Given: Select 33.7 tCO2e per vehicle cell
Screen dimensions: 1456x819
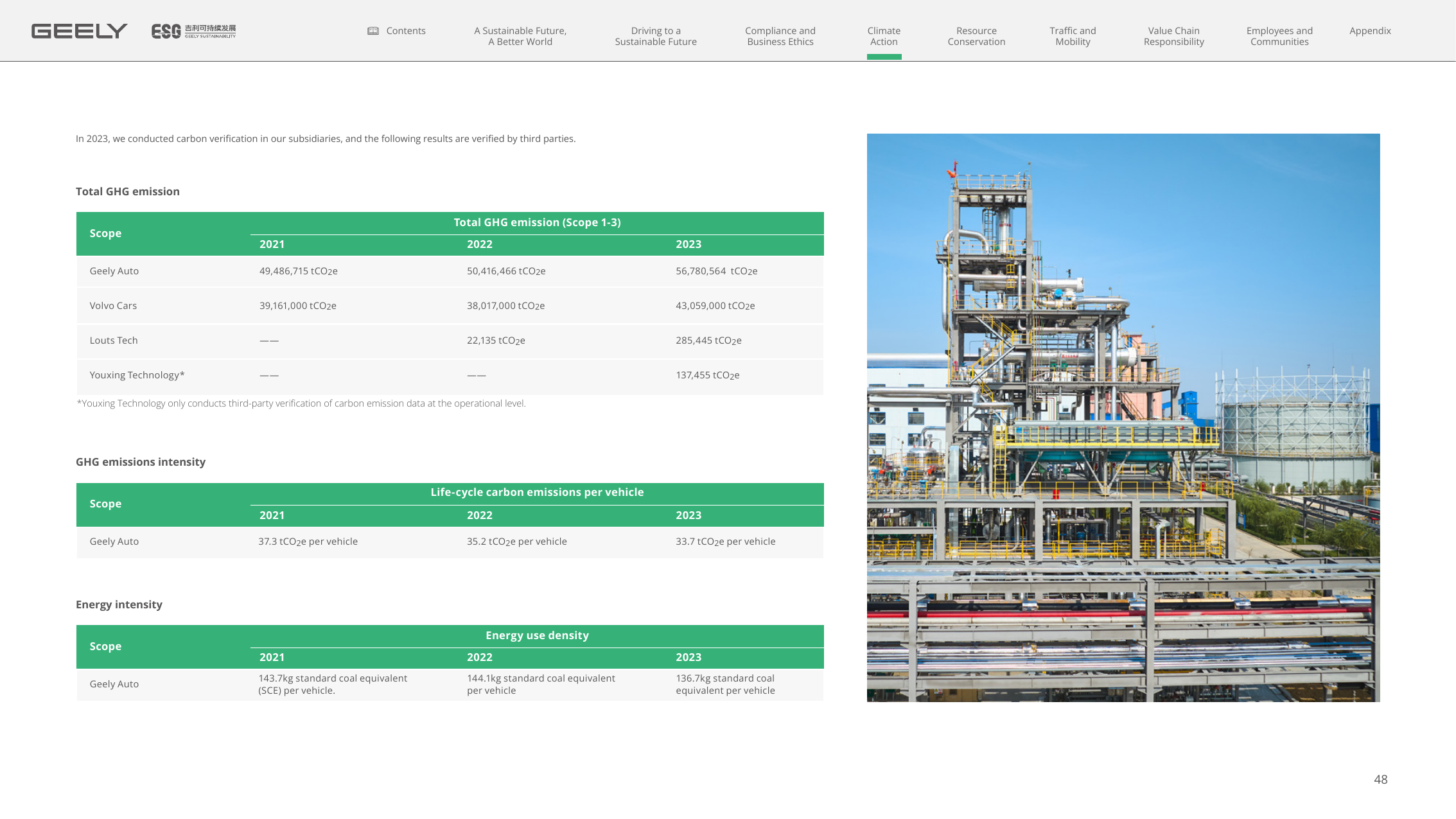Looking at the screenshot, I should pos(725,542).
